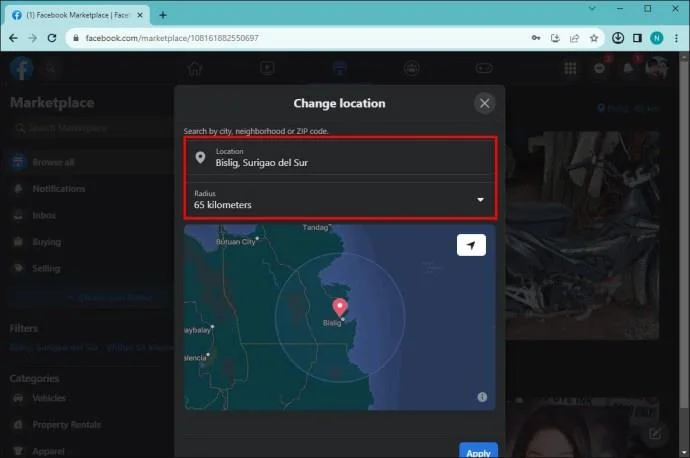Open the Radius dropdown showing 65 kilometers

pos(340,200)
